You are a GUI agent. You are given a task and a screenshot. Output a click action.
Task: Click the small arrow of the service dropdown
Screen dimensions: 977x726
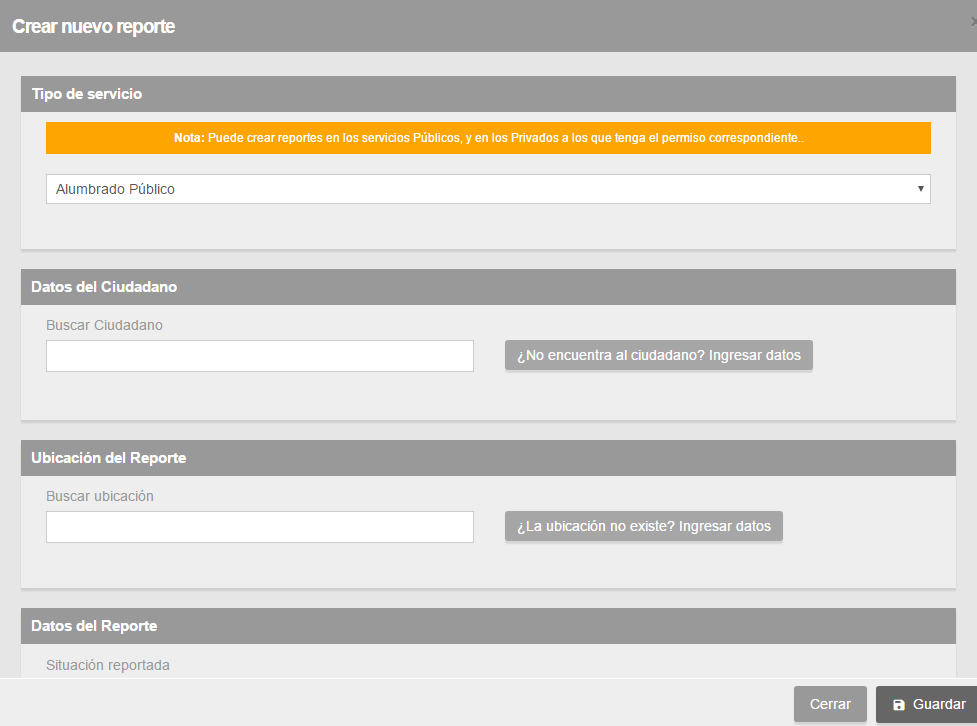tap(920, 189)
